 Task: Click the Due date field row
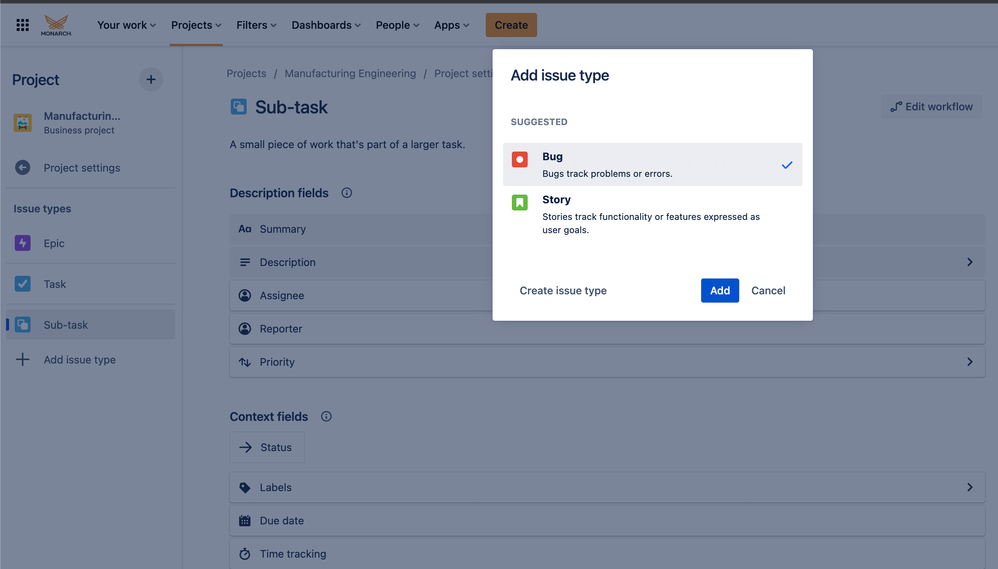(x=607, y=521)
